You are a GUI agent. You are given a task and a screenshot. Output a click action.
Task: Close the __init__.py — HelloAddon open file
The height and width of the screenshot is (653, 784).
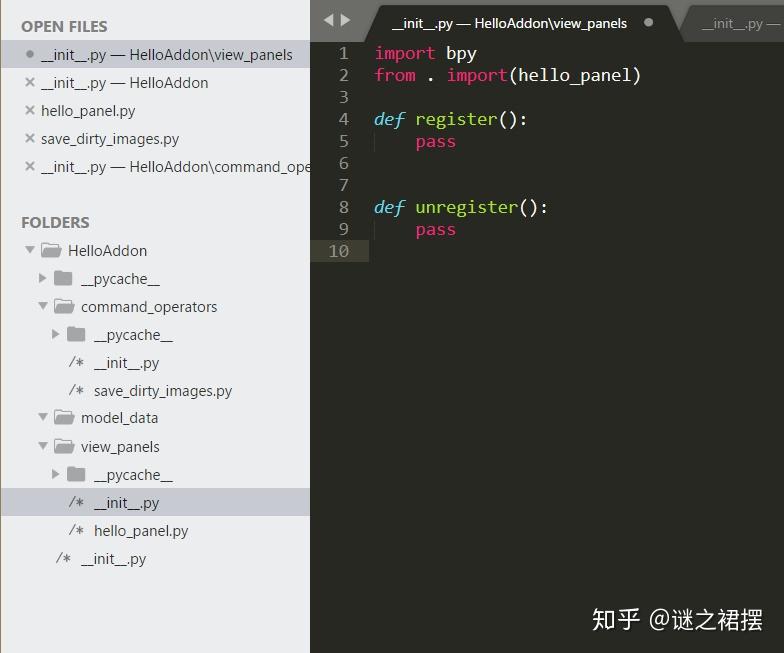30,82
